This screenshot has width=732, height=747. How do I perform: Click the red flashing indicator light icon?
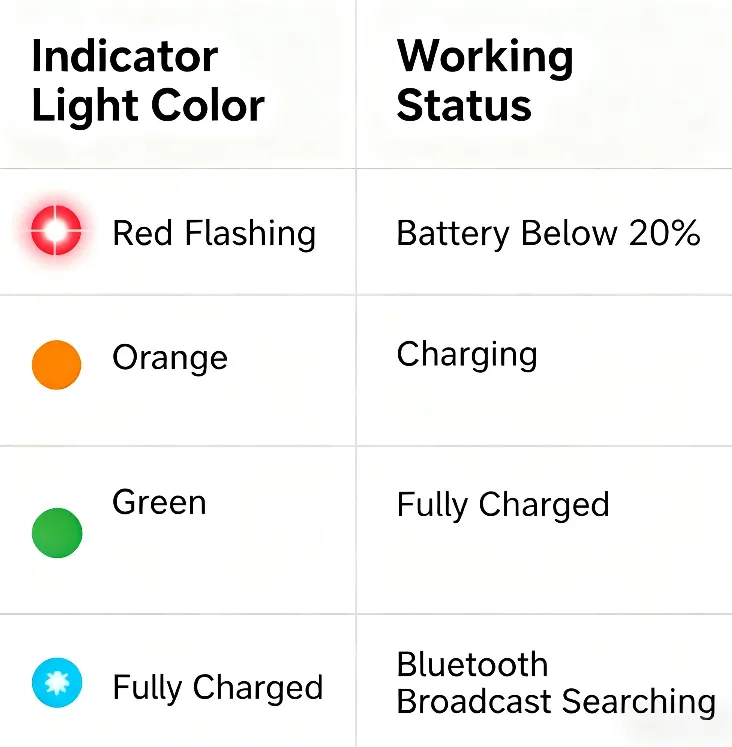click(56, 232)
